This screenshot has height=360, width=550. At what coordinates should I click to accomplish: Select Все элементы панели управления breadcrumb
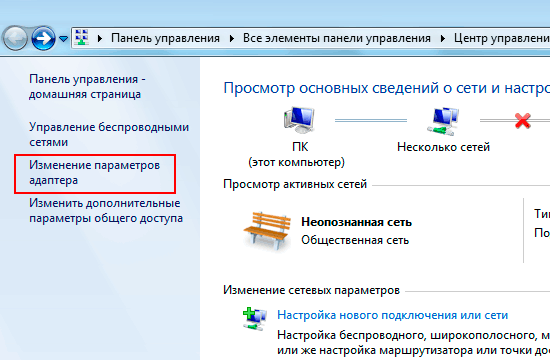337,38
